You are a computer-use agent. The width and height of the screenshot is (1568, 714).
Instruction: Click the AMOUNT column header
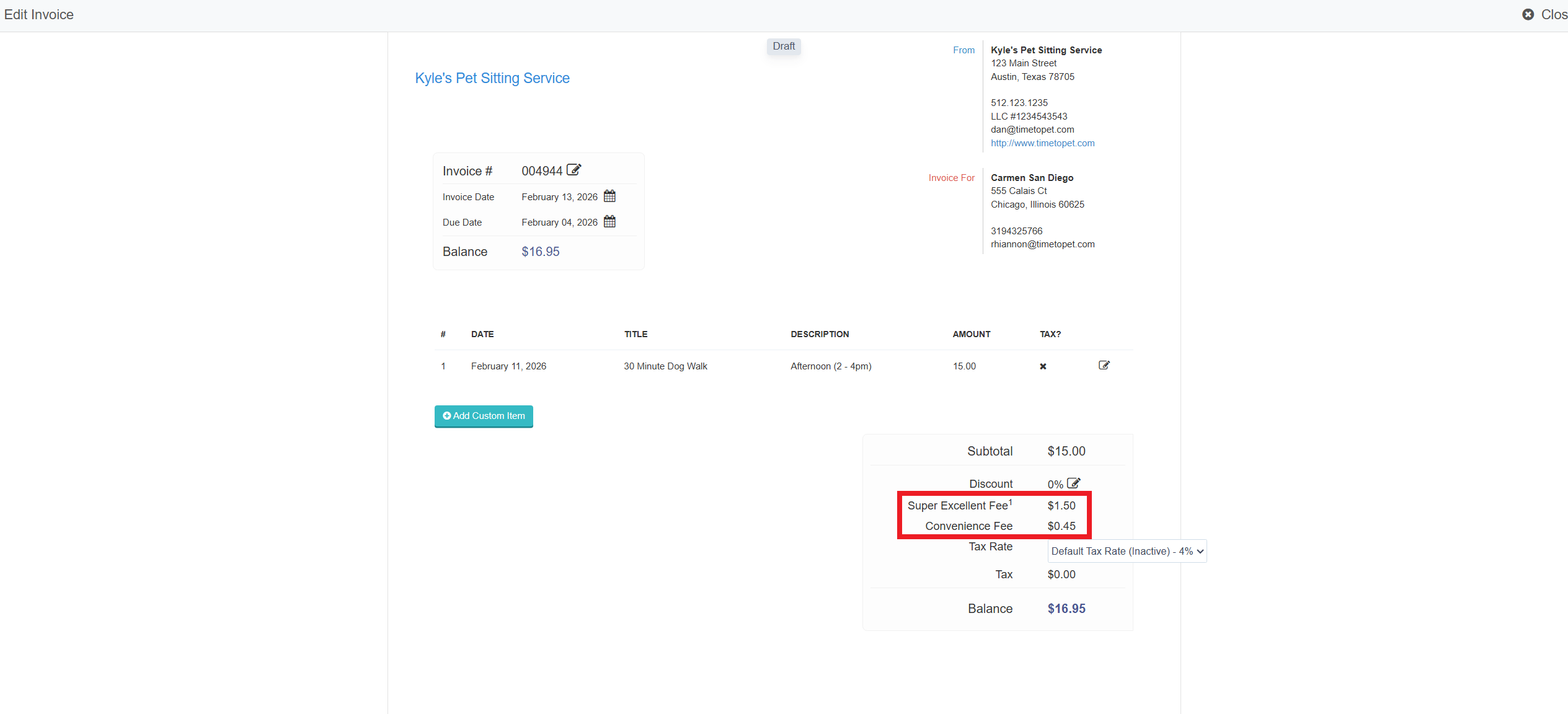click(972, 334)
